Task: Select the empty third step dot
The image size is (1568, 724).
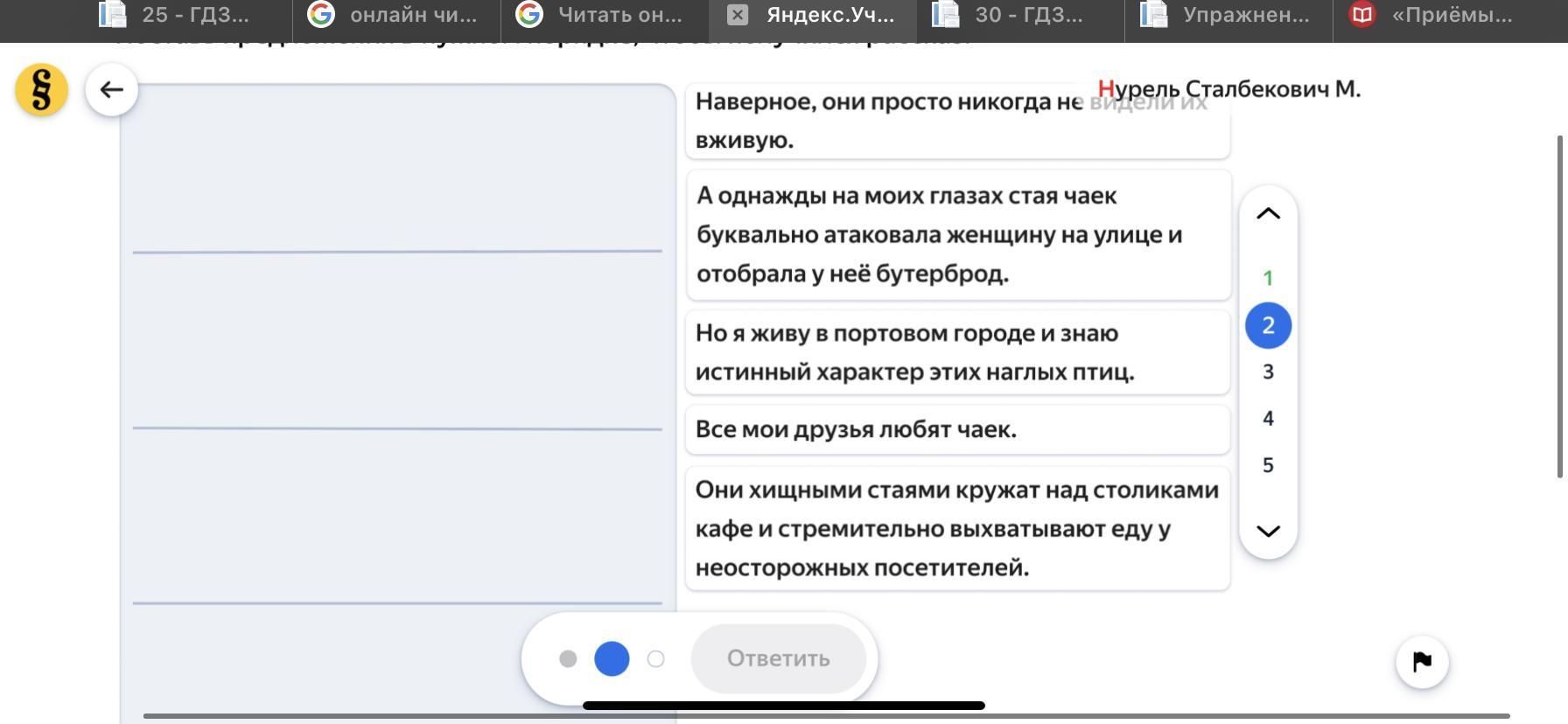Action: pyautogui.click(x=655, y=658)
